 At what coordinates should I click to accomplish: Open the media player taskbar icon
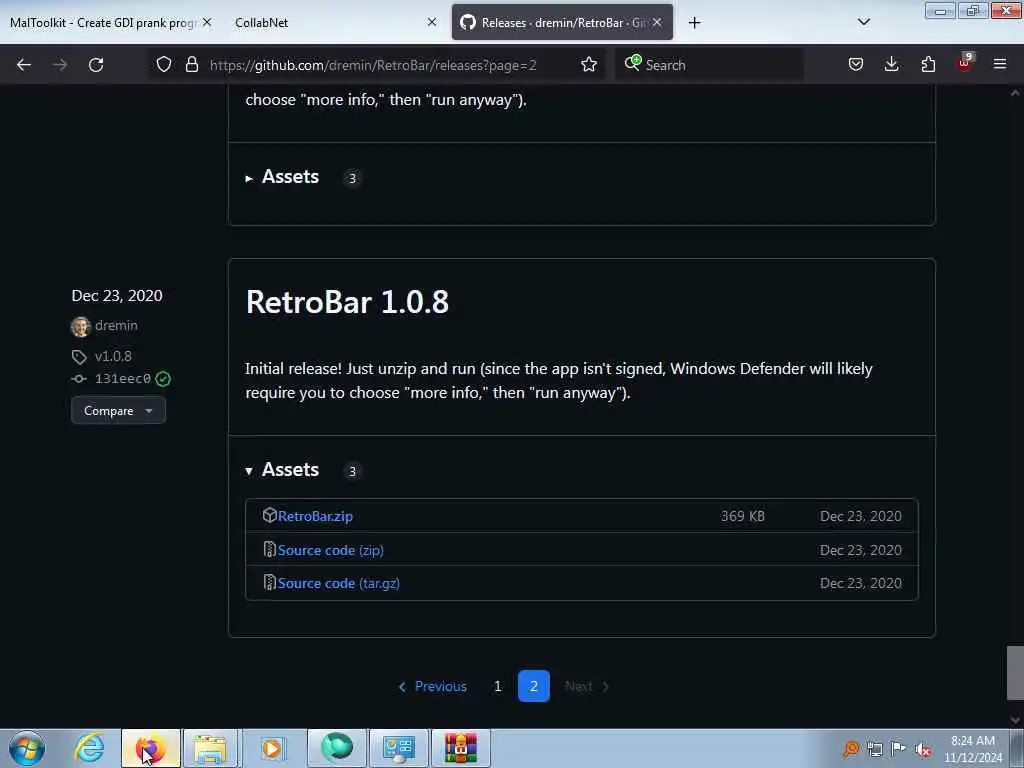pyautogui.click(x=272, y=748)
